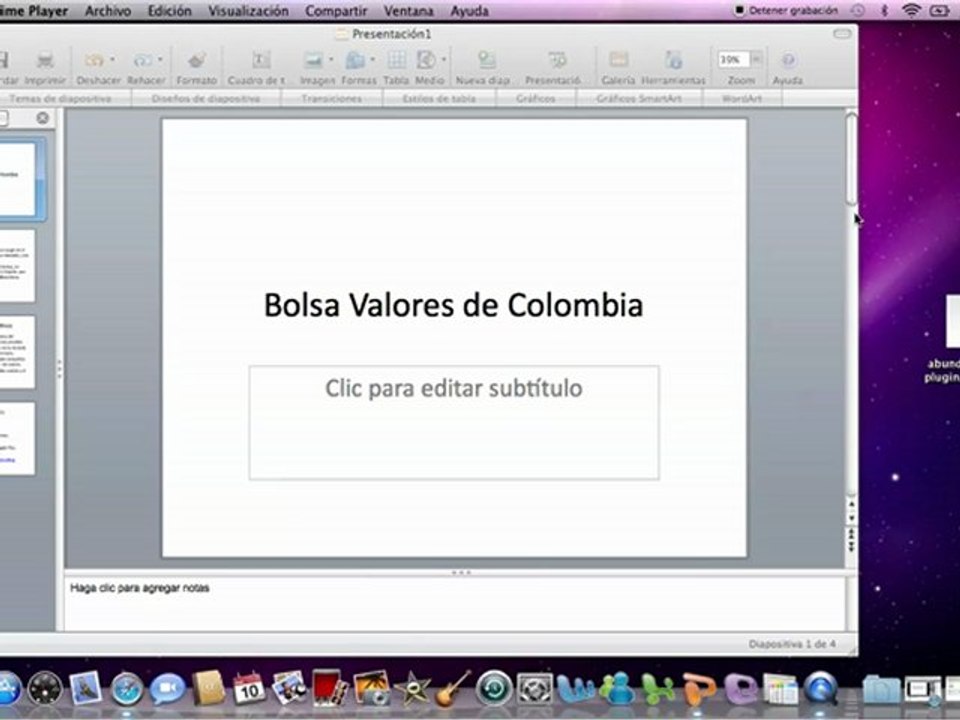Click the Haga clic para agregar notas area
This screenshot has height=720, width=960.
point(455,603)
